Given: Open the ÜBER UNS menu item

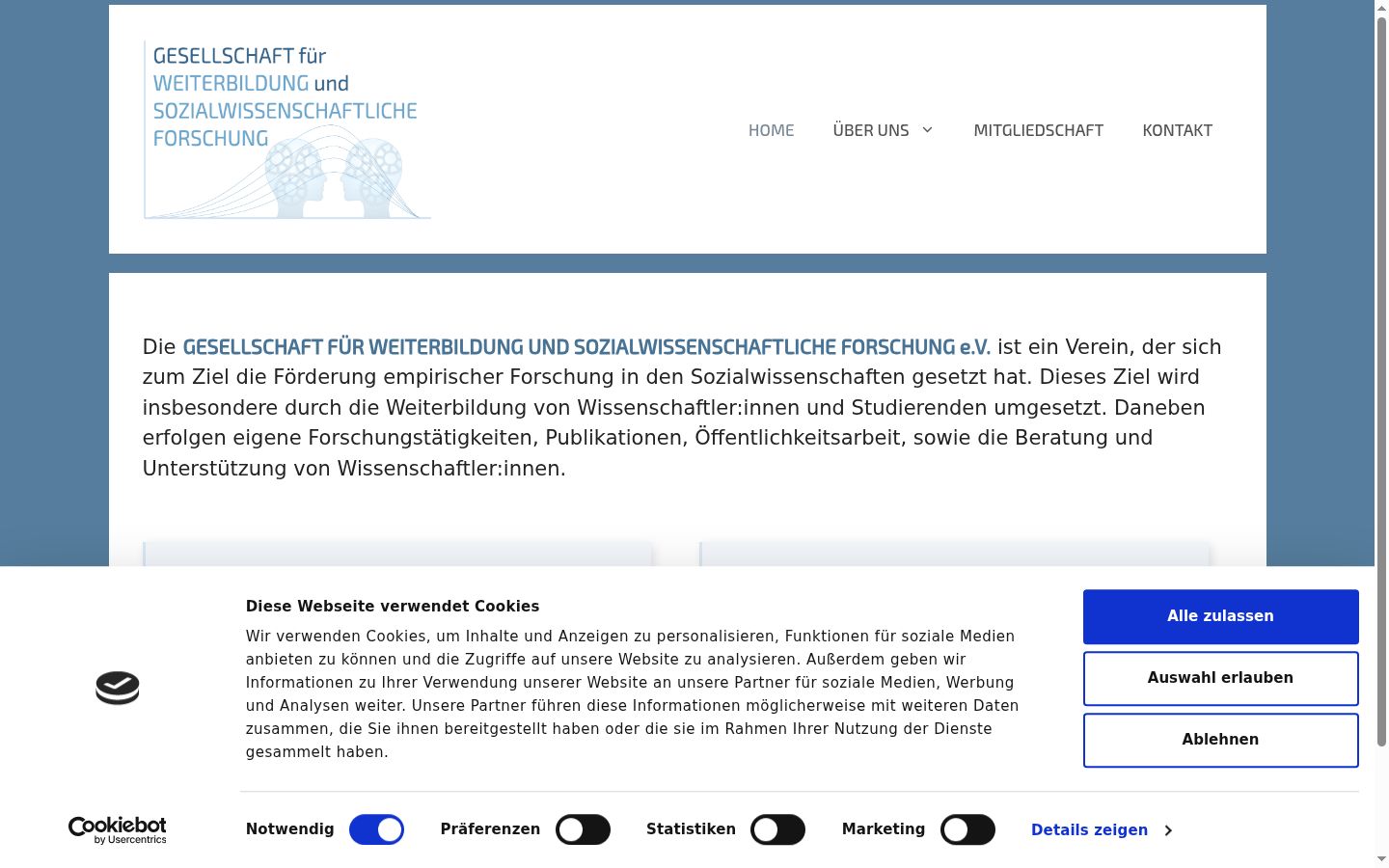Looking at the screenshot, I should coord(871,130).
